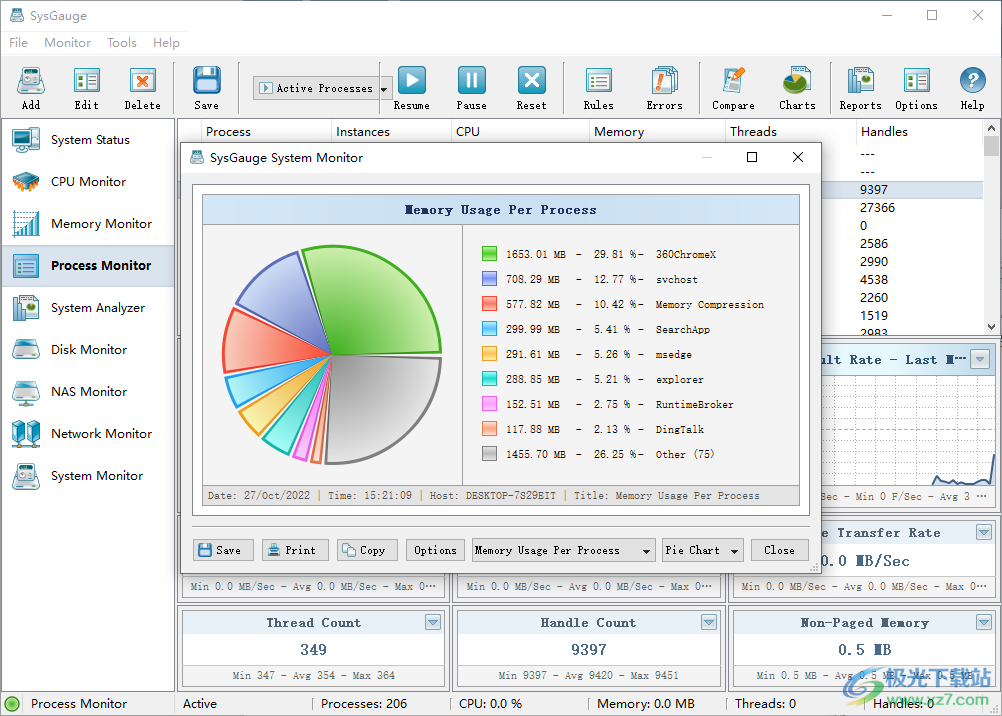The height and width of the screenshot is (716, 1002).
Task: Open the Errors toolbar icon
Action: (665, 88)
